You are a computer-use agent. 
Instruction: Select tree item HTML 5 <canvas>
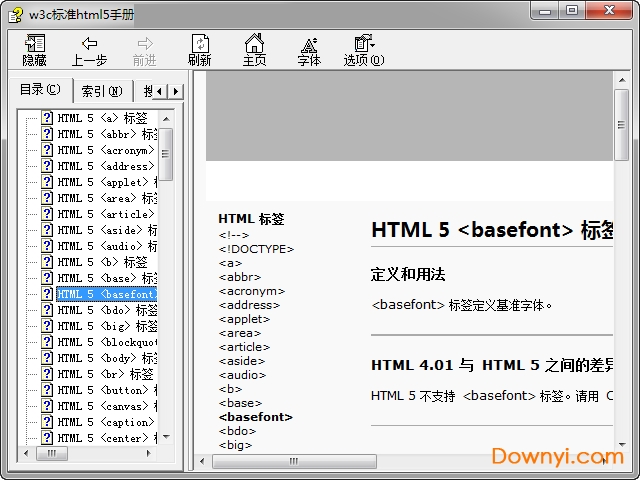[107, 406]
